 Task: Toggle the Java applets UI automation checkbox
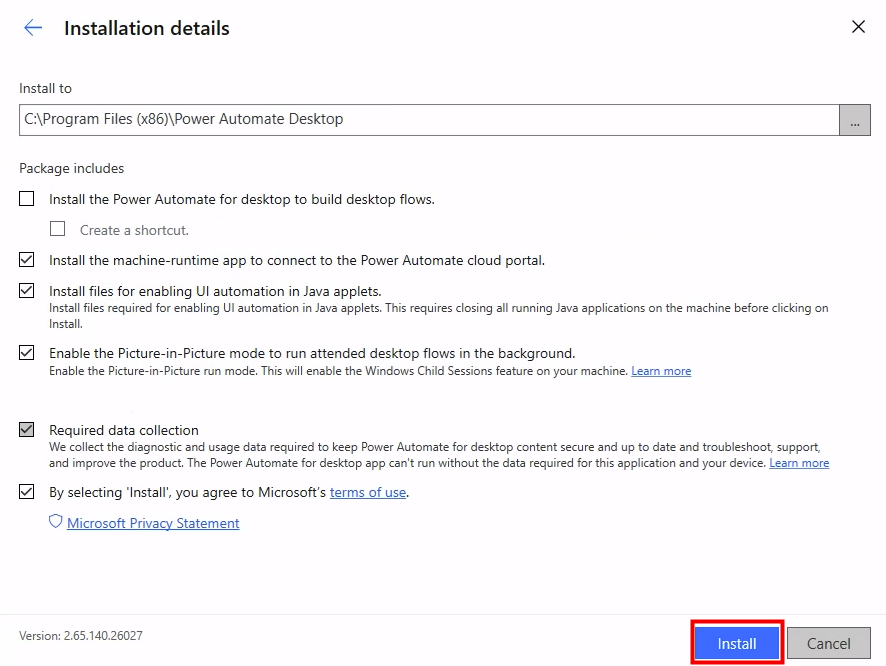click(27, 291)
